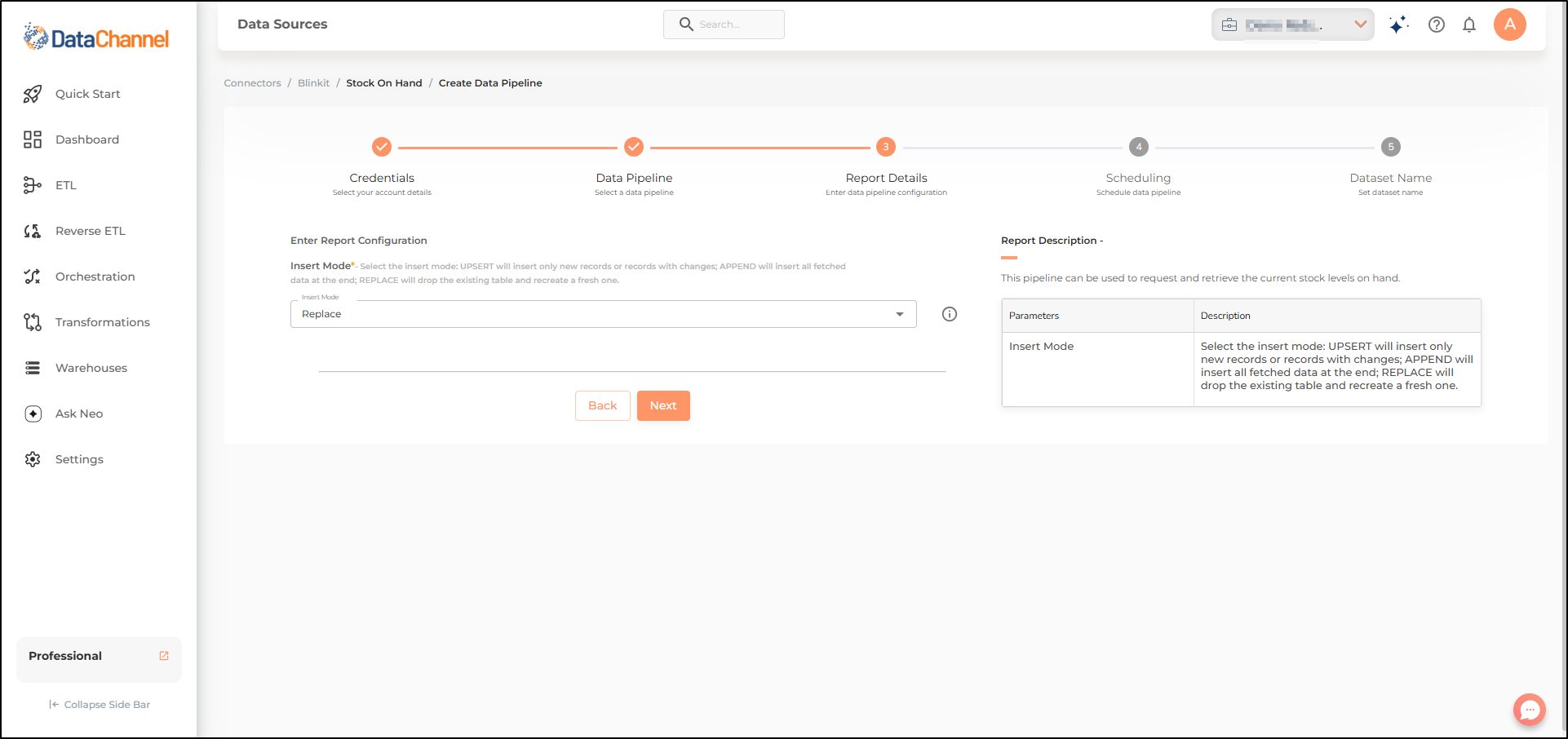Open Ask Neo menu item

tap(79, 414)
